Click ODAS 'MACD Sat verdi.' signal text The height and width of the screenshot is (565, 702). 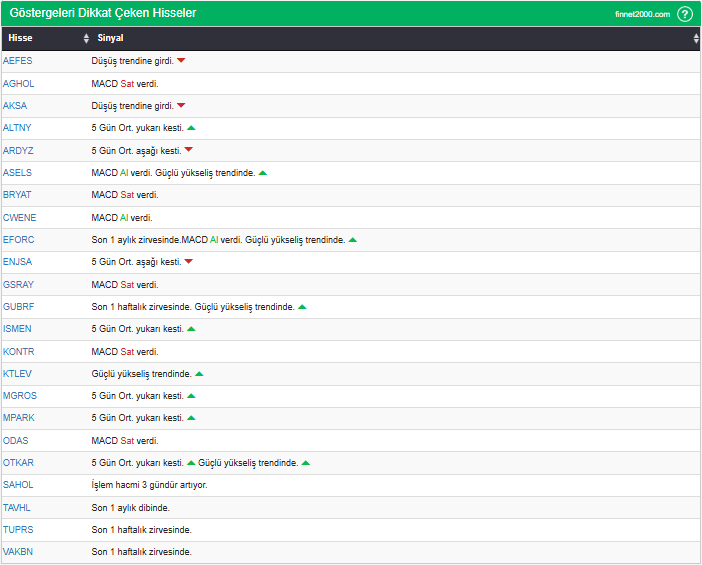(125, 441)
